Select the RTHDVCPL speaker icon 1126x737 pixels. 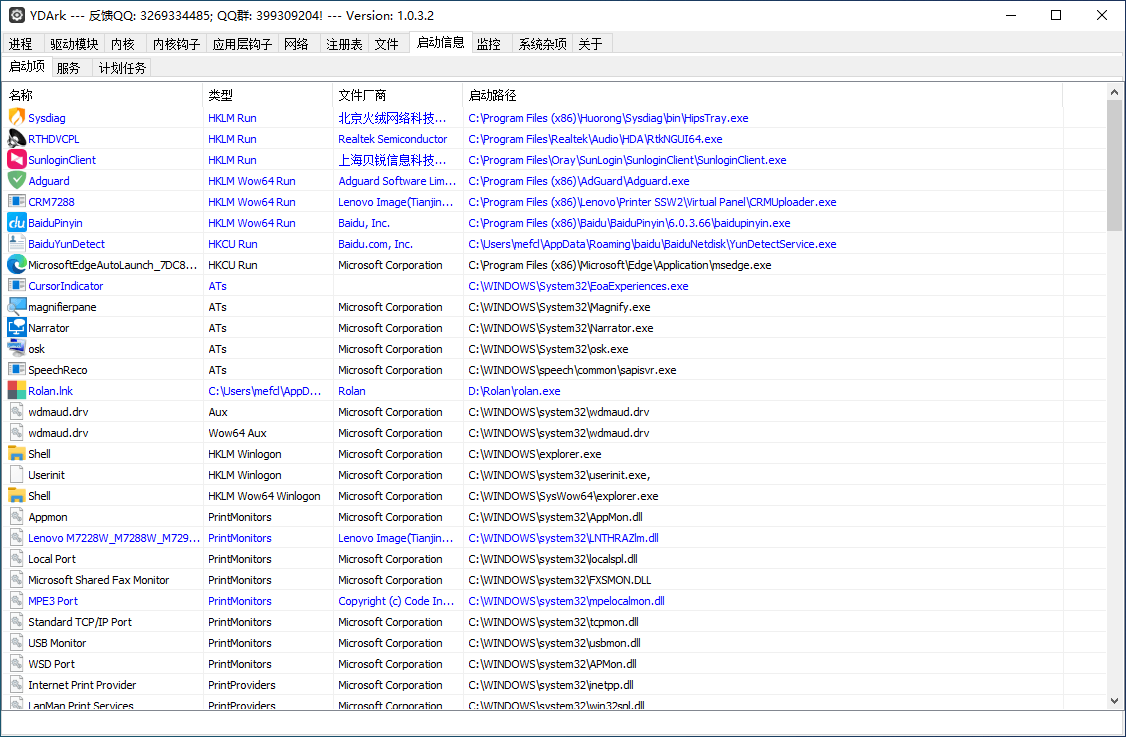click(x=16, y=138)
